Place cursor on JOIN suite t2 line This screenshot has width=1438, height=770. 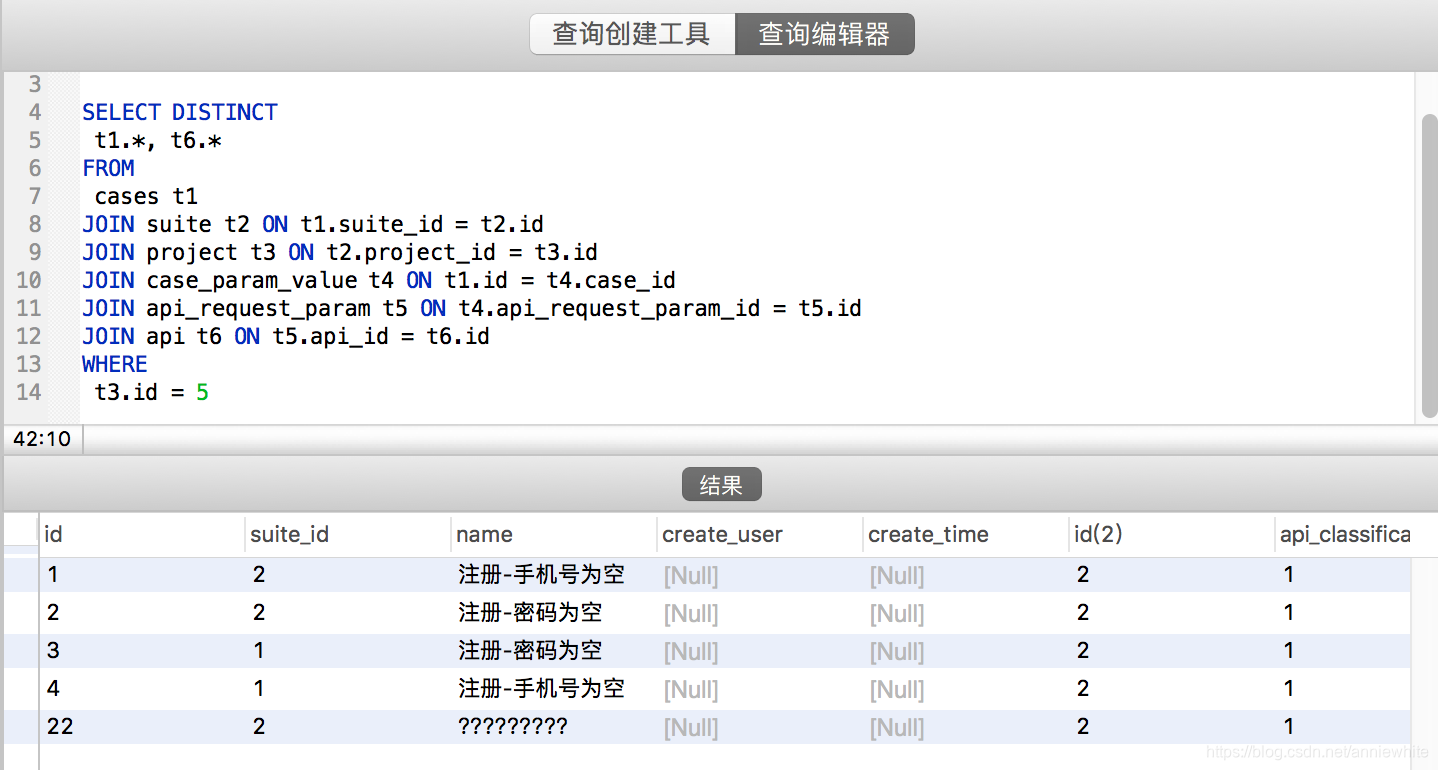tap(313, 224)
